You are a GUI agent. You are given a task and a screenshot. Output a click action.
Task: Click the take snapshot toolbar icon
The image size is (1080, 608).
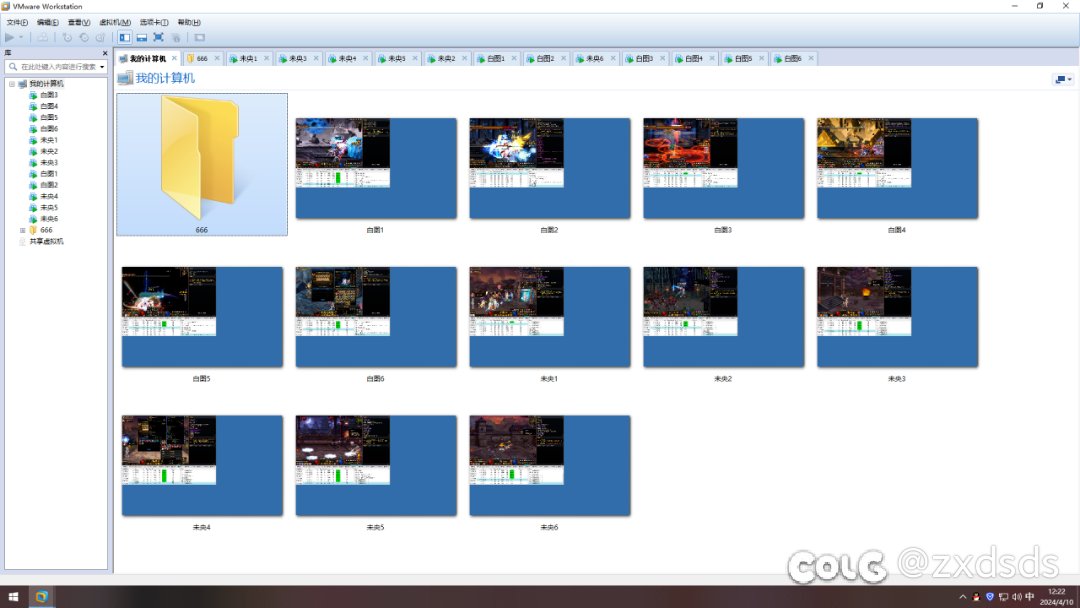[67, 37]
